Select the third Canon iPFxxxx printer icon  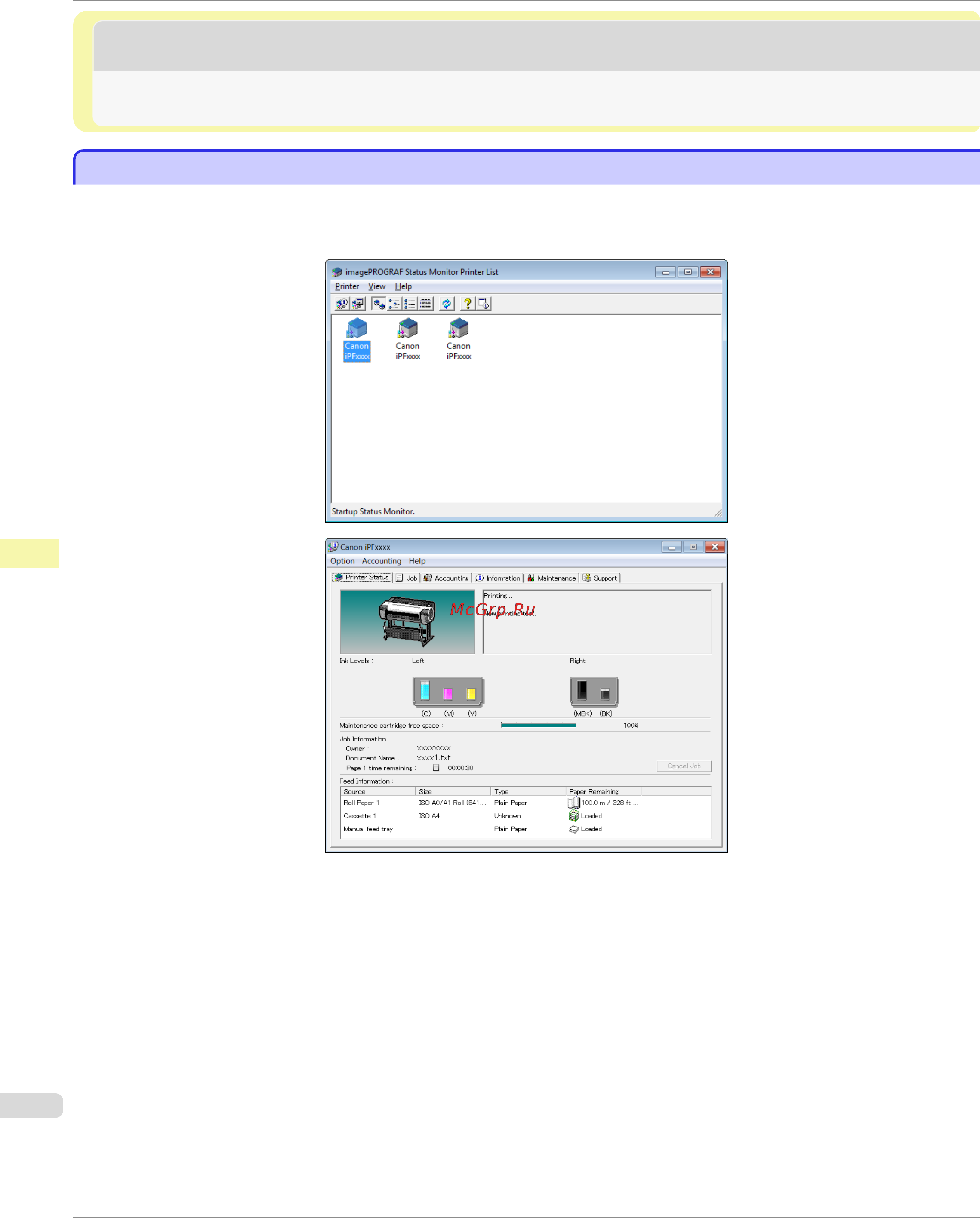pos(458,339)
